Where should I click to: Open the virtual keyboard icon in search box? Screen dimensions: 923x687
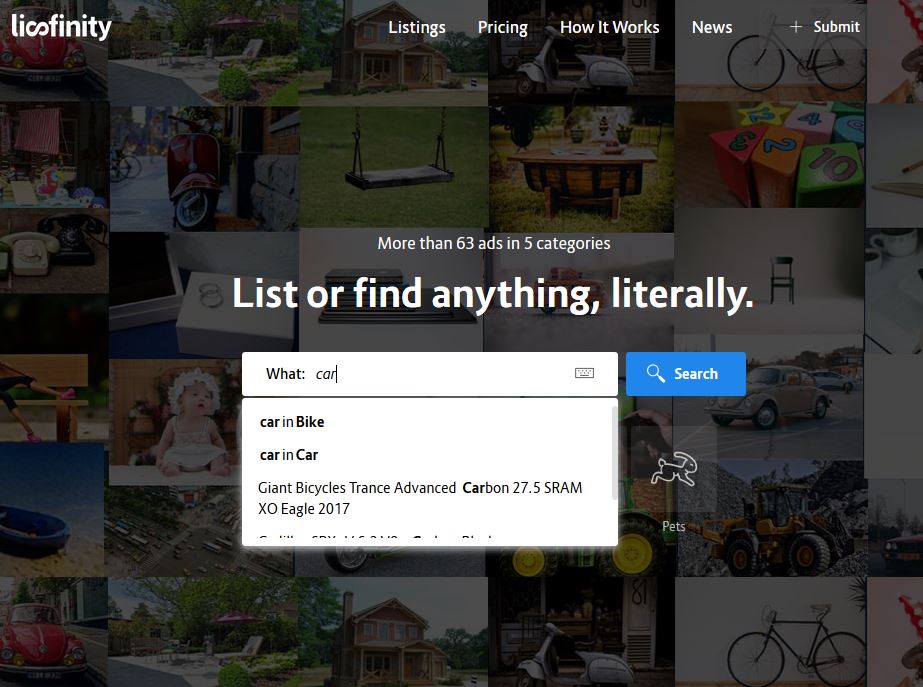click(584, 373)
